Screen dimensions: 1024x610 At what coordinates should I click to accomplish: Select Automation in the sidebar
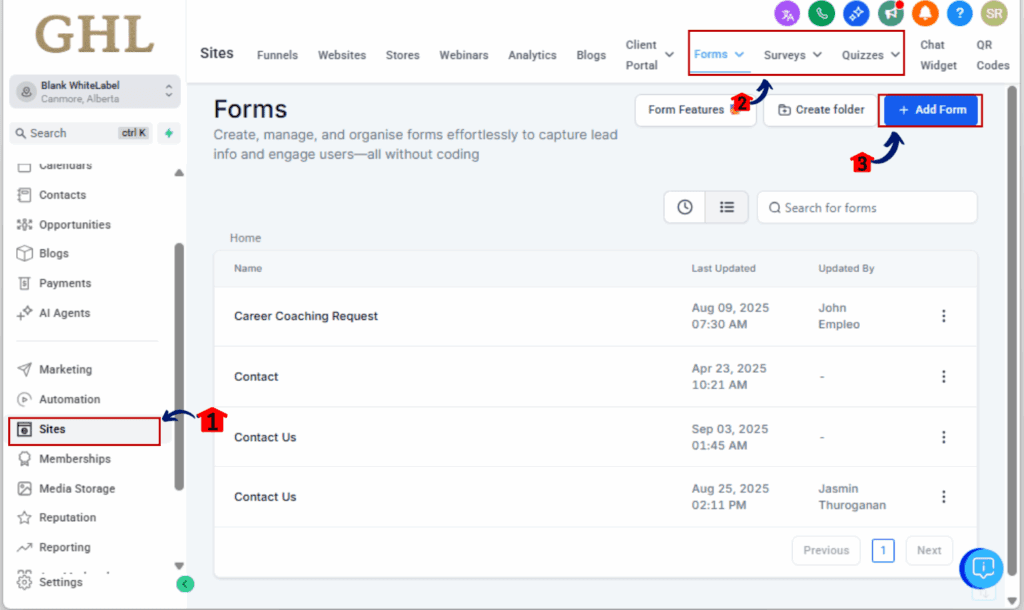point(69,399)
